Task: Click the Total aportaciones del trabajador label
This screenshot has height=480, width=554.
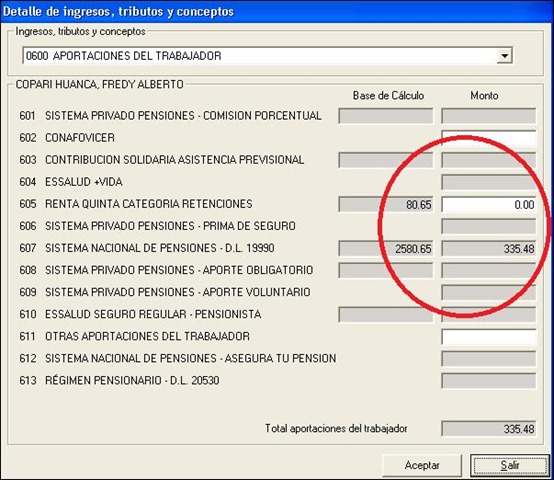Action: tap(336, 428)
